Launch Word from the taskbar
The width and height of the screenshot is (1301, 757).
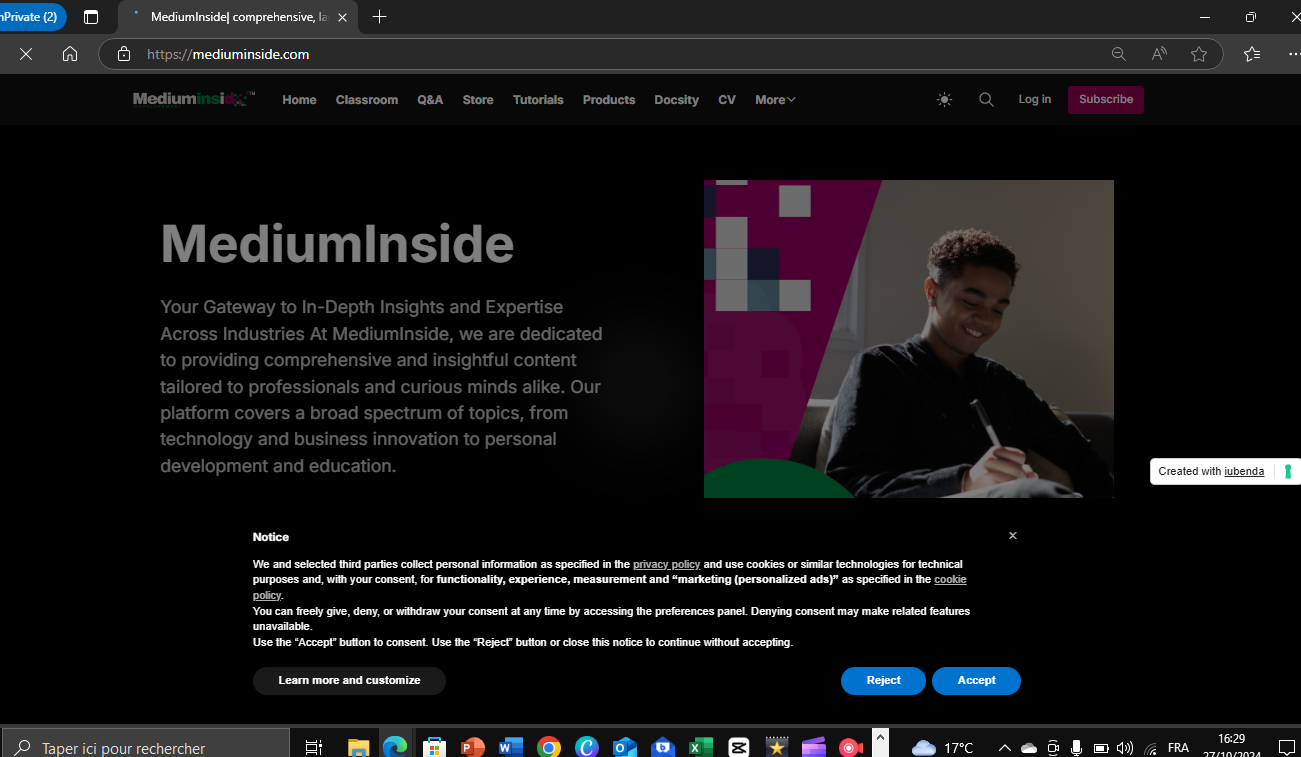point(510,747)
